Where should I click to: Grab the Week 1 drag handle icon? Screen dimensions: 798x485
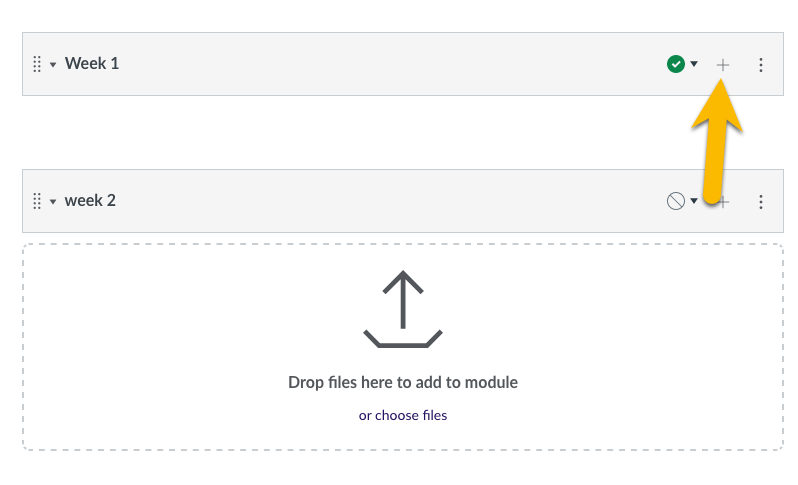coord(37,64)
